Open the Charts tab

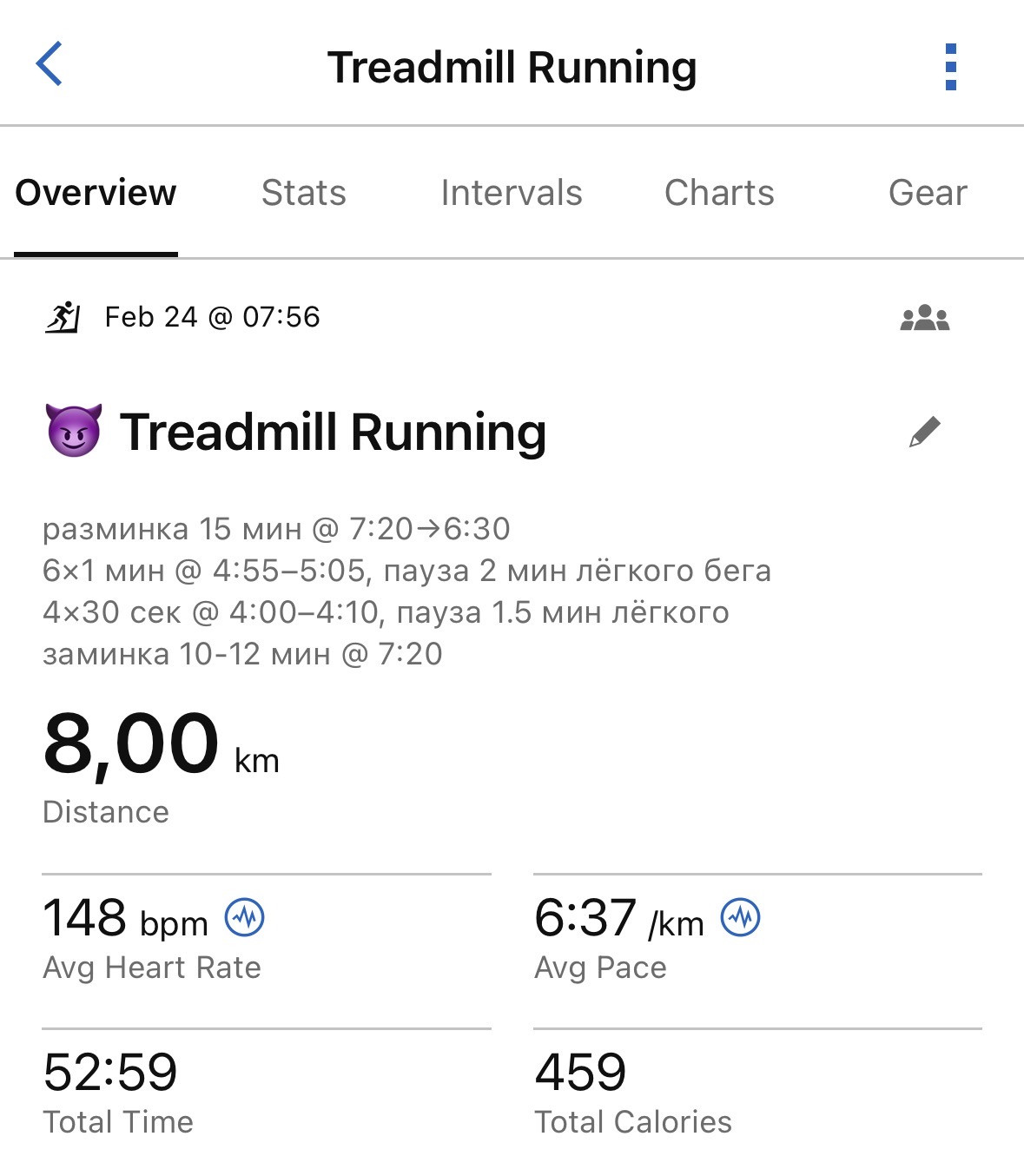719,192
